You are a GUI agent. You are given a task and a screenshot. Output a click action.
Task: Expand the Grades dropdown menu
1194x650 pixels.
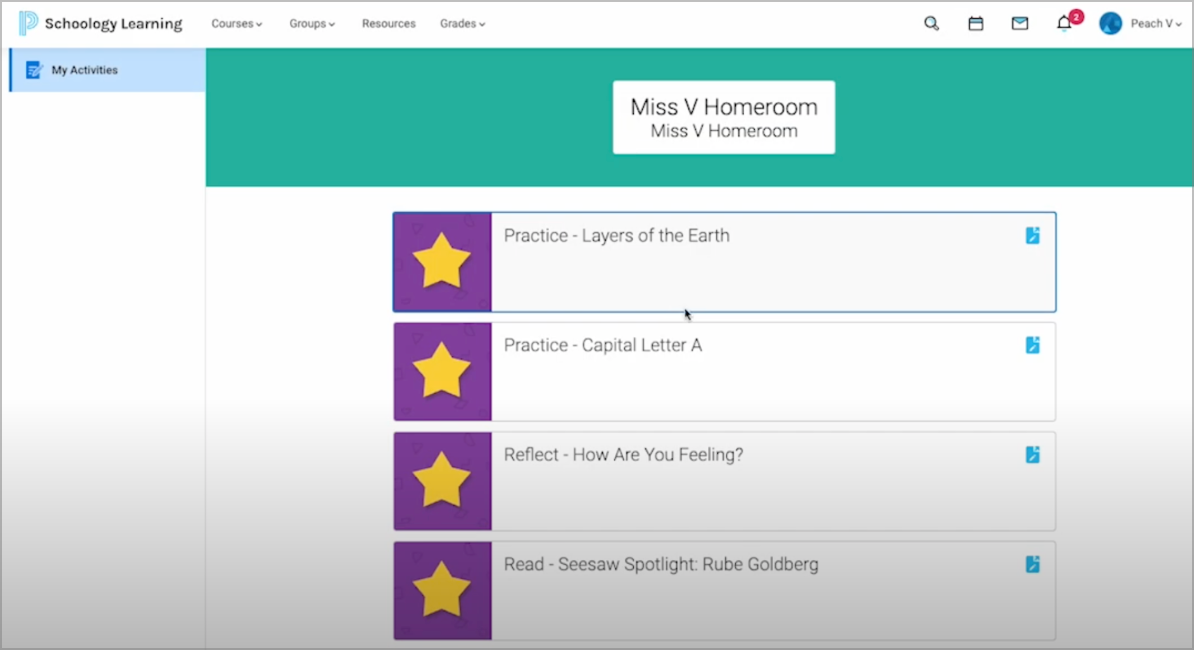(462, 24)
